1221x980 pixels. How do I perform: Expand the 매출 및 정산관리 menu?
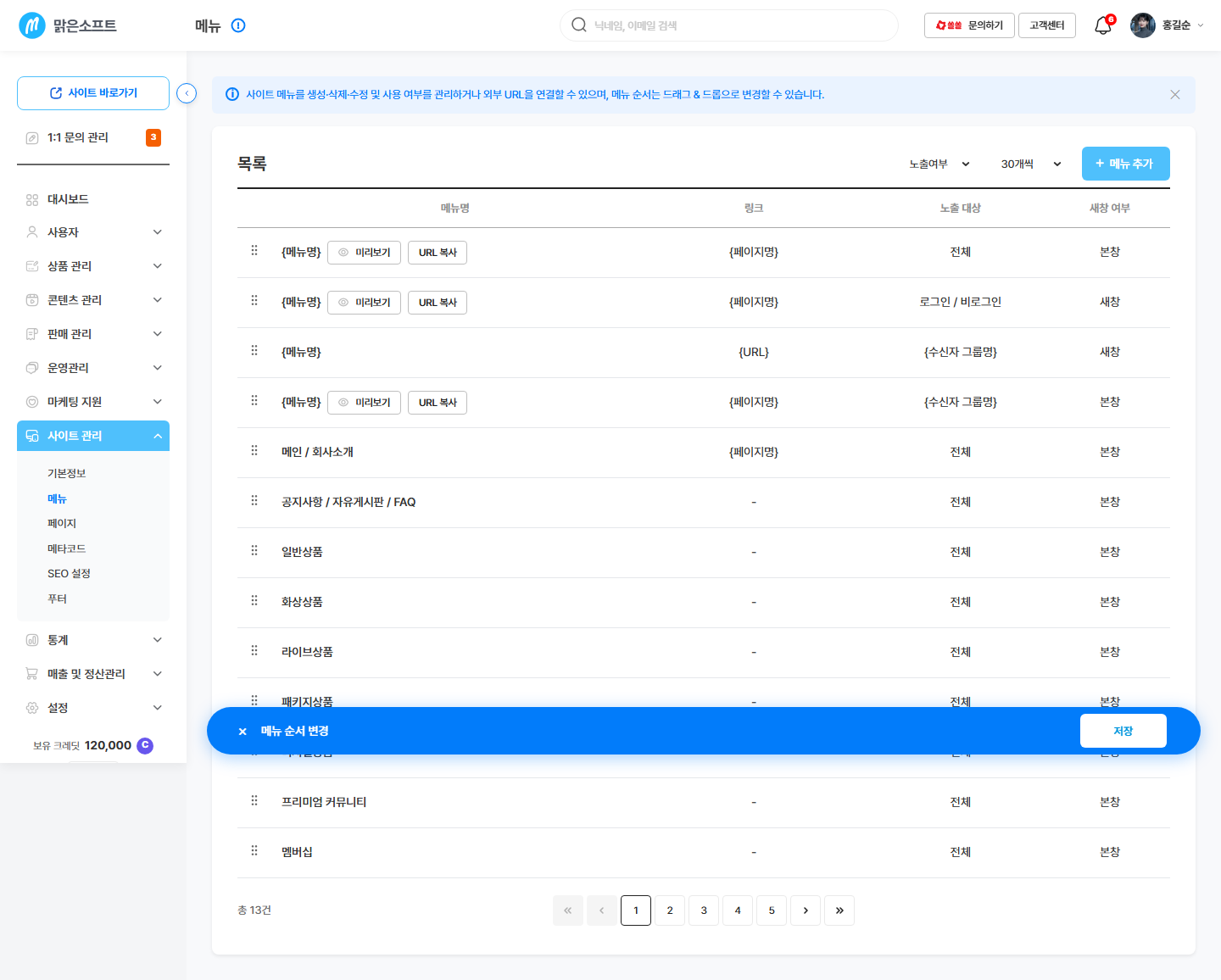(93, 674)
